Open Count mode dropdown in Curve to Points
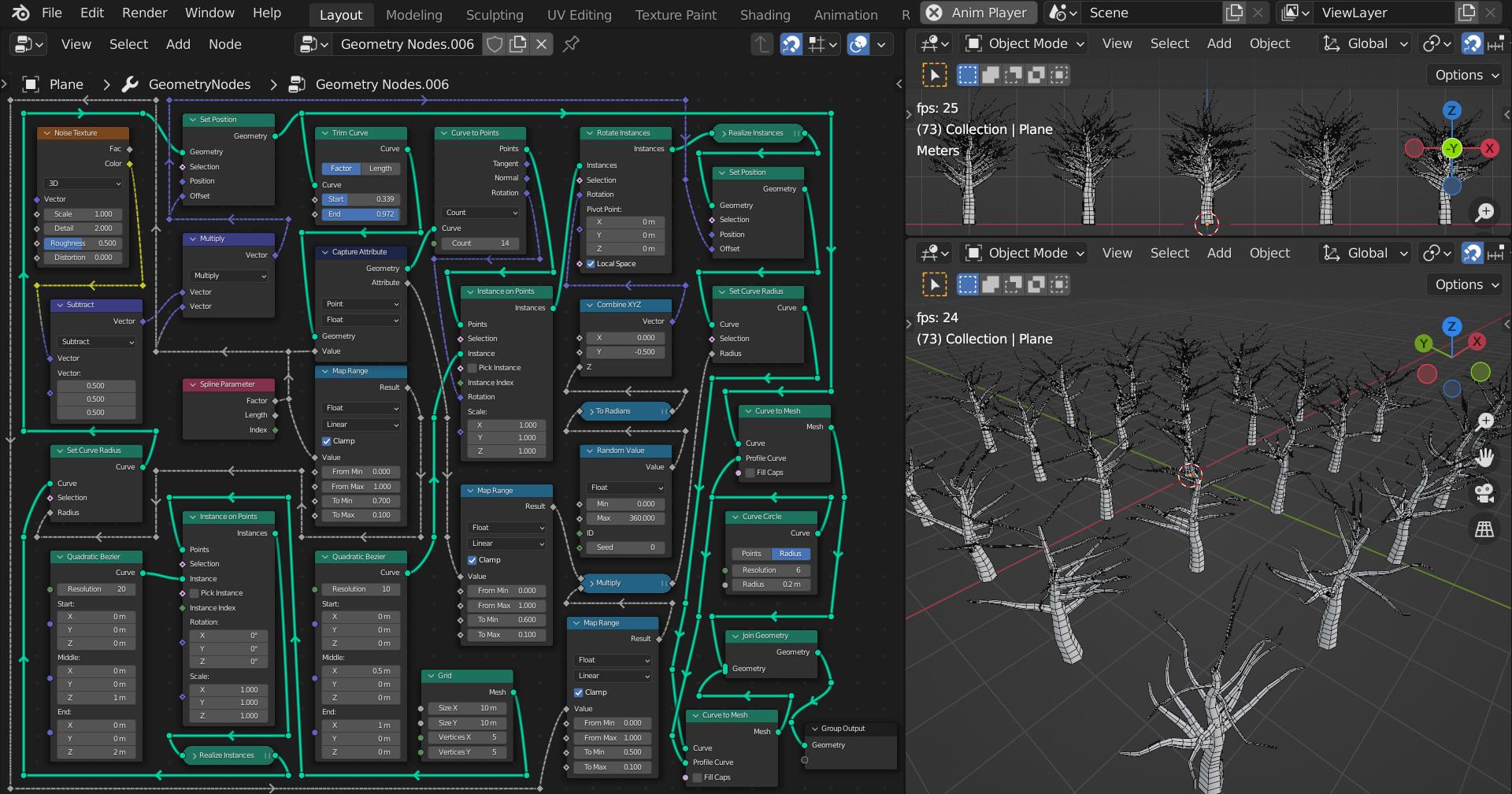Viewport: 1512px width, 794px height. click(x=480, y=213)
